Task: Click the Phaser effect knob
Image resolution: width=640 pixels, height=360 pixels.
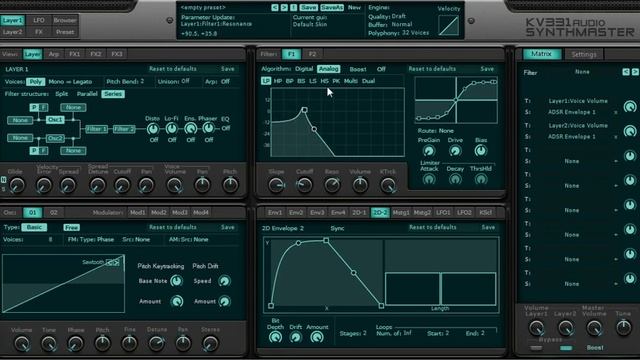Action: (209, 129)
